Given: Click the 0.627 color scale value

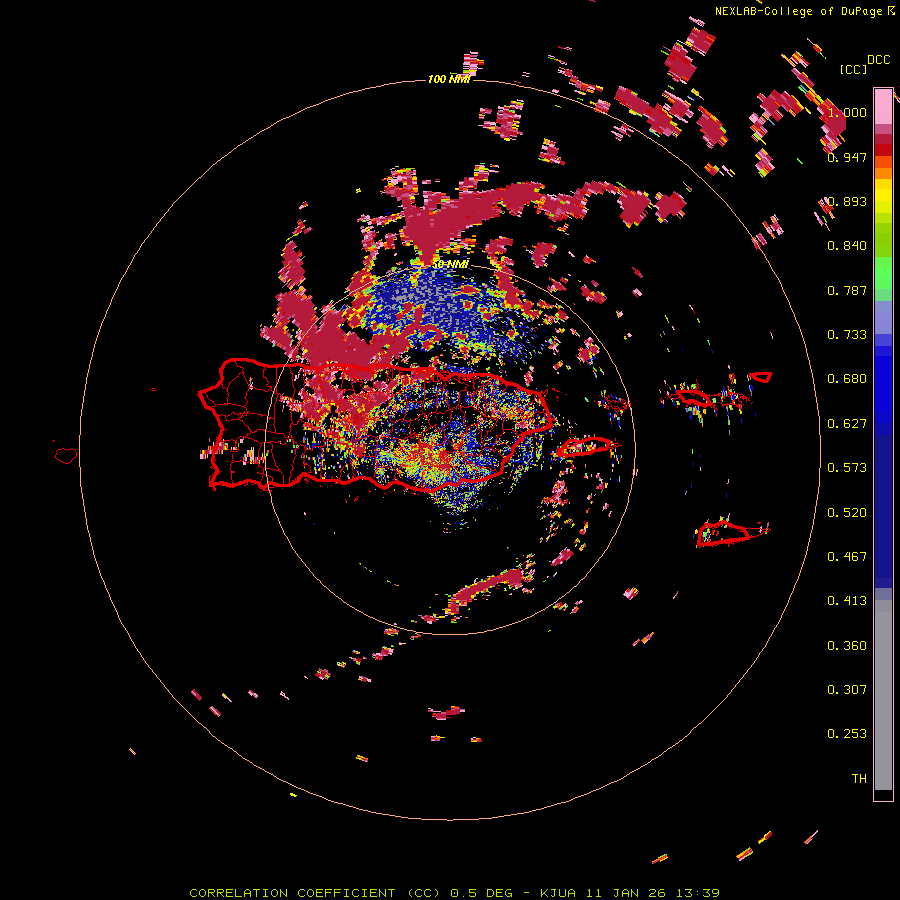Looking at the screenshot, I should coord(847,424).
